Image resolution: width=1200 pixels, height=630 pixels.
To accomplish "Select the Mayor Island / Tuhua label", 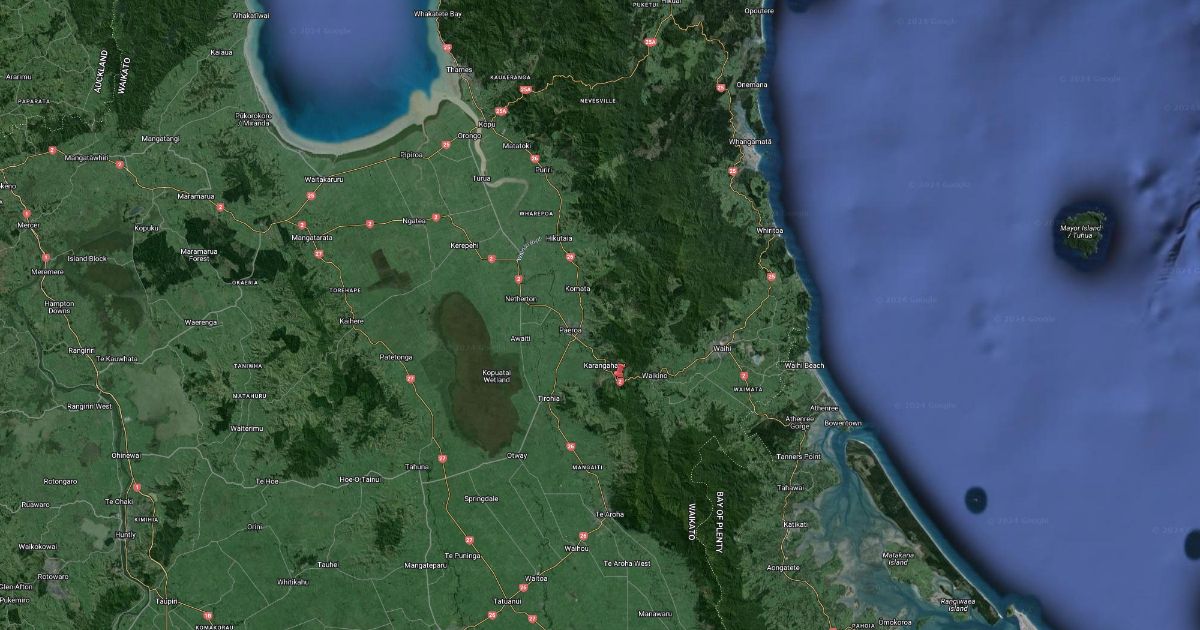I will [x=1080, y=232].
